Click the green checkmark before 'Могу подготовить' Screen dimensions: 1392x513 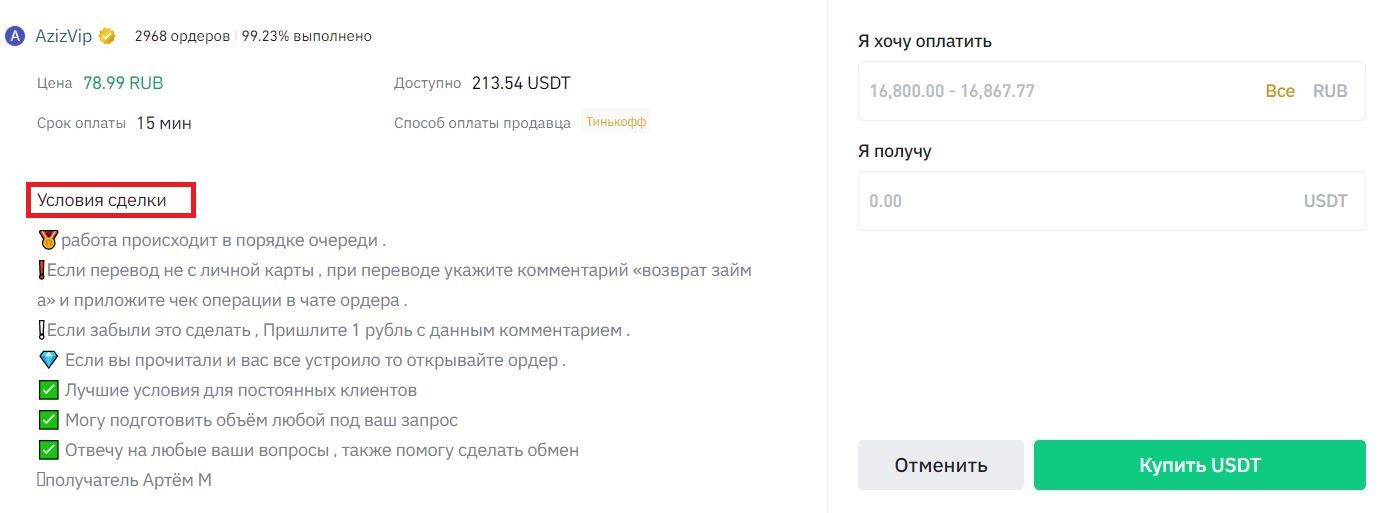click(48, 421)
